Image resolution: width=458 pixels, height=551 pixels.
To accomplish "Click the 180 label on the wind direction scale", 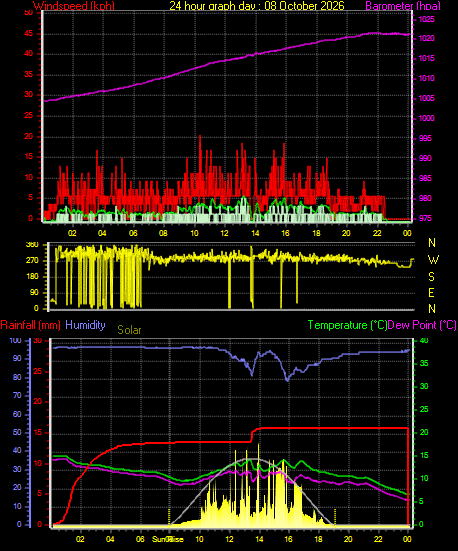I will click(32, 277).
